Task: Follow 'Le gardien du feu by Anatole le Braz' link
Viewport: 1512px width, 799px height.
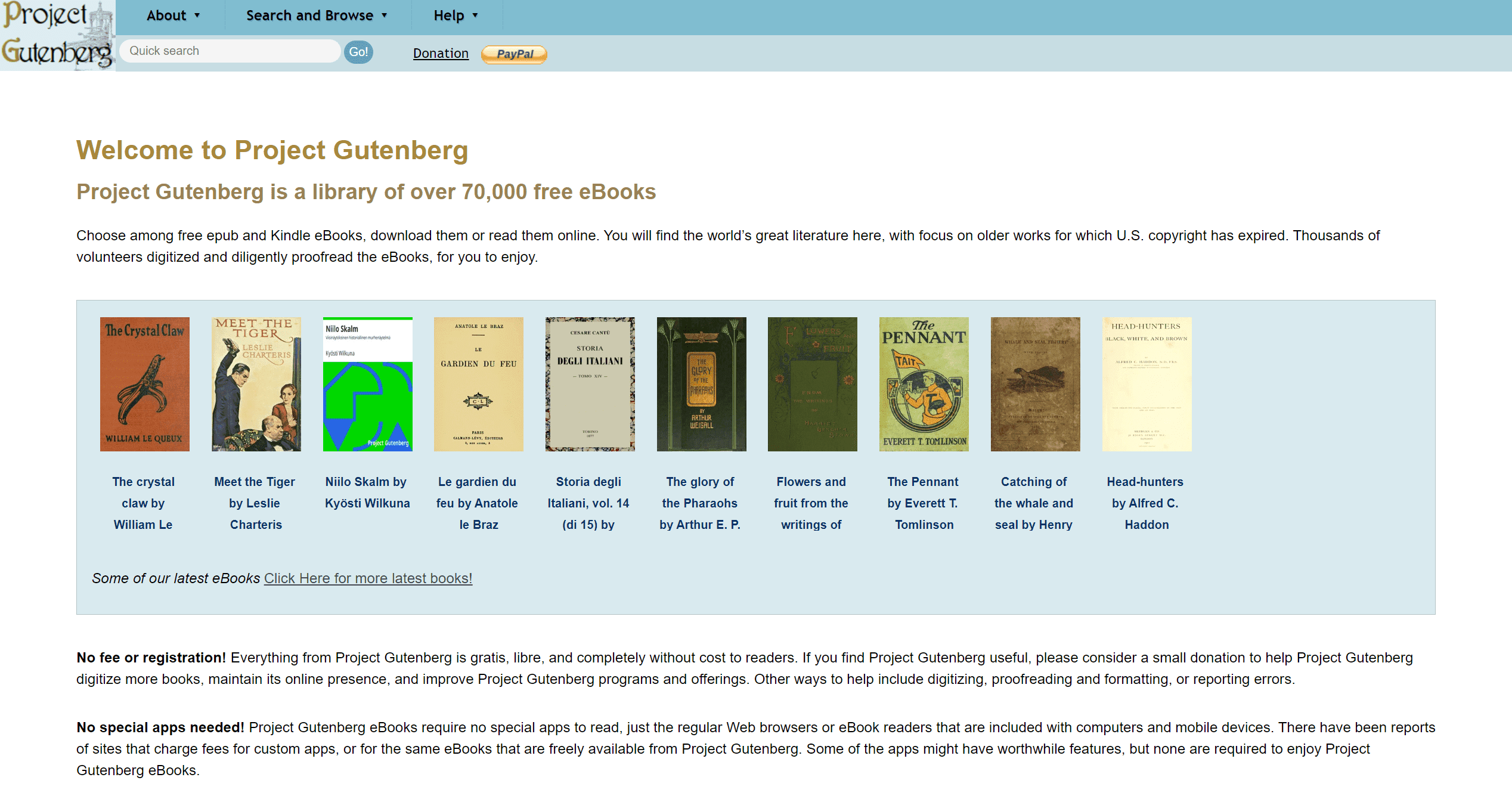Action: pos(478,503)
